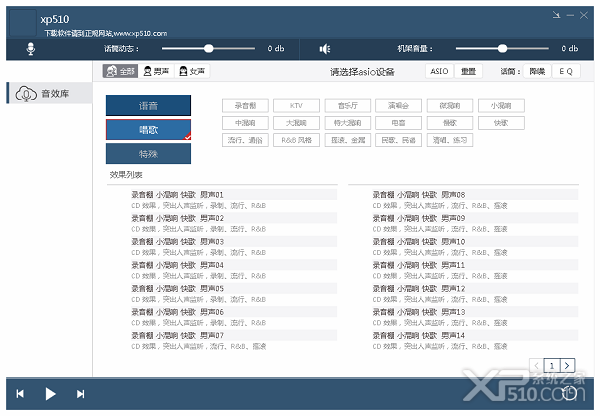Viewport: 600px width, 416px height.
Task: Select effect 录音棚 小混响 快歌 男声14
Action: tap(475, 335)
